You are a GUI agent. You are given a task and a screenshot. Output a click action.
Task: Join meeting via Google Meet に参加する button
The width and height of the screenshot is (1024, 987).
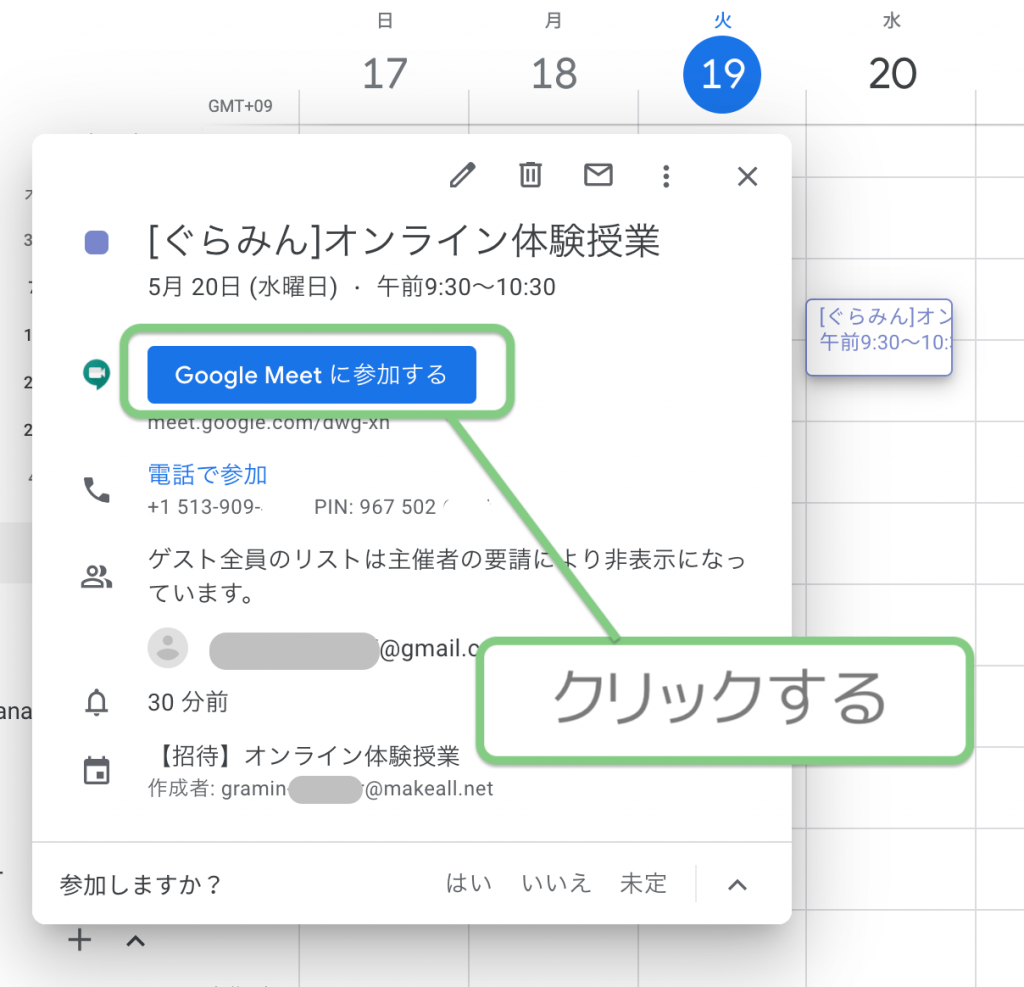pyautogui.click(x=312, y=374)
